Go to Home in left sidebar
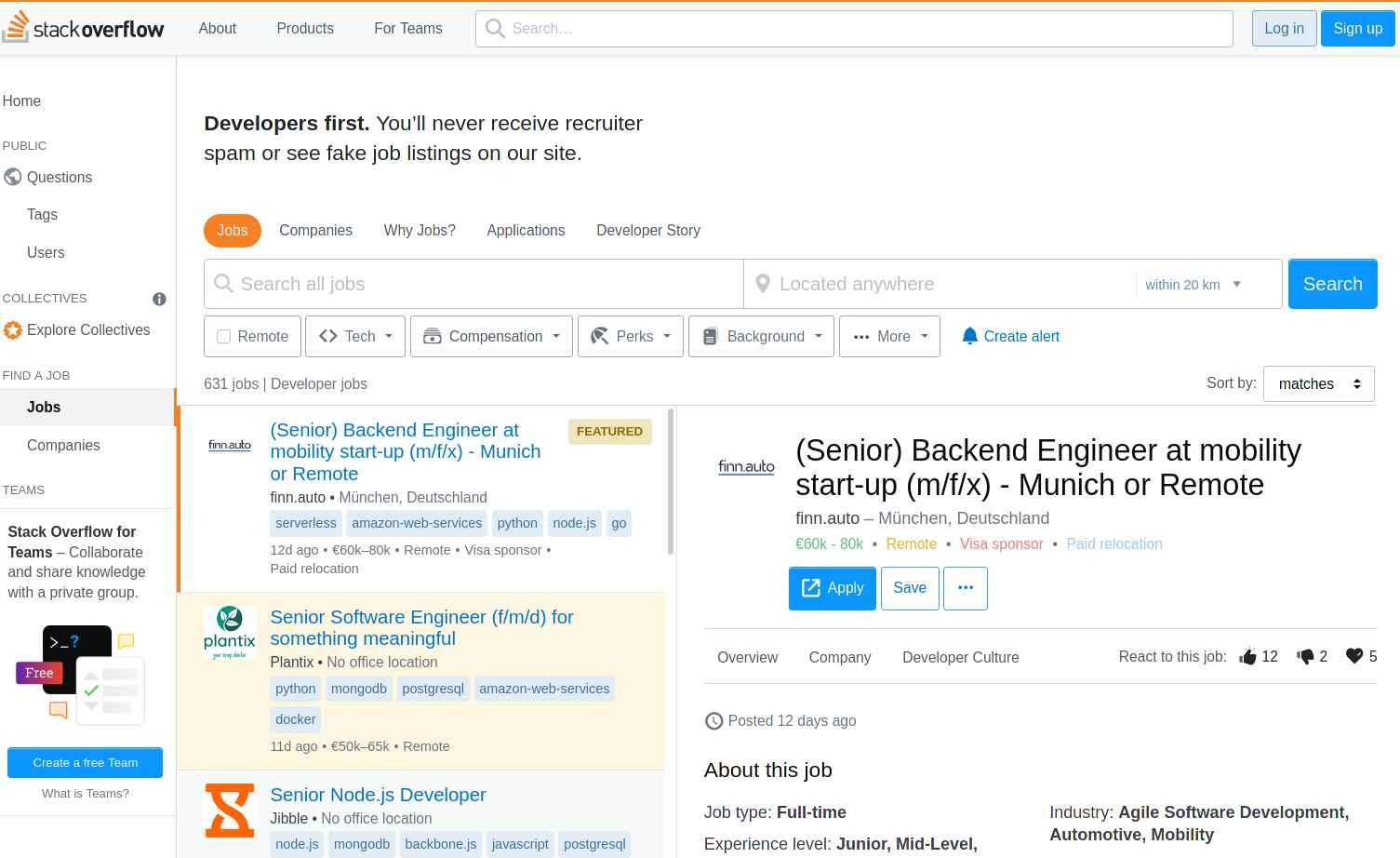This screenshot has height=858, width=1400. 21,101
